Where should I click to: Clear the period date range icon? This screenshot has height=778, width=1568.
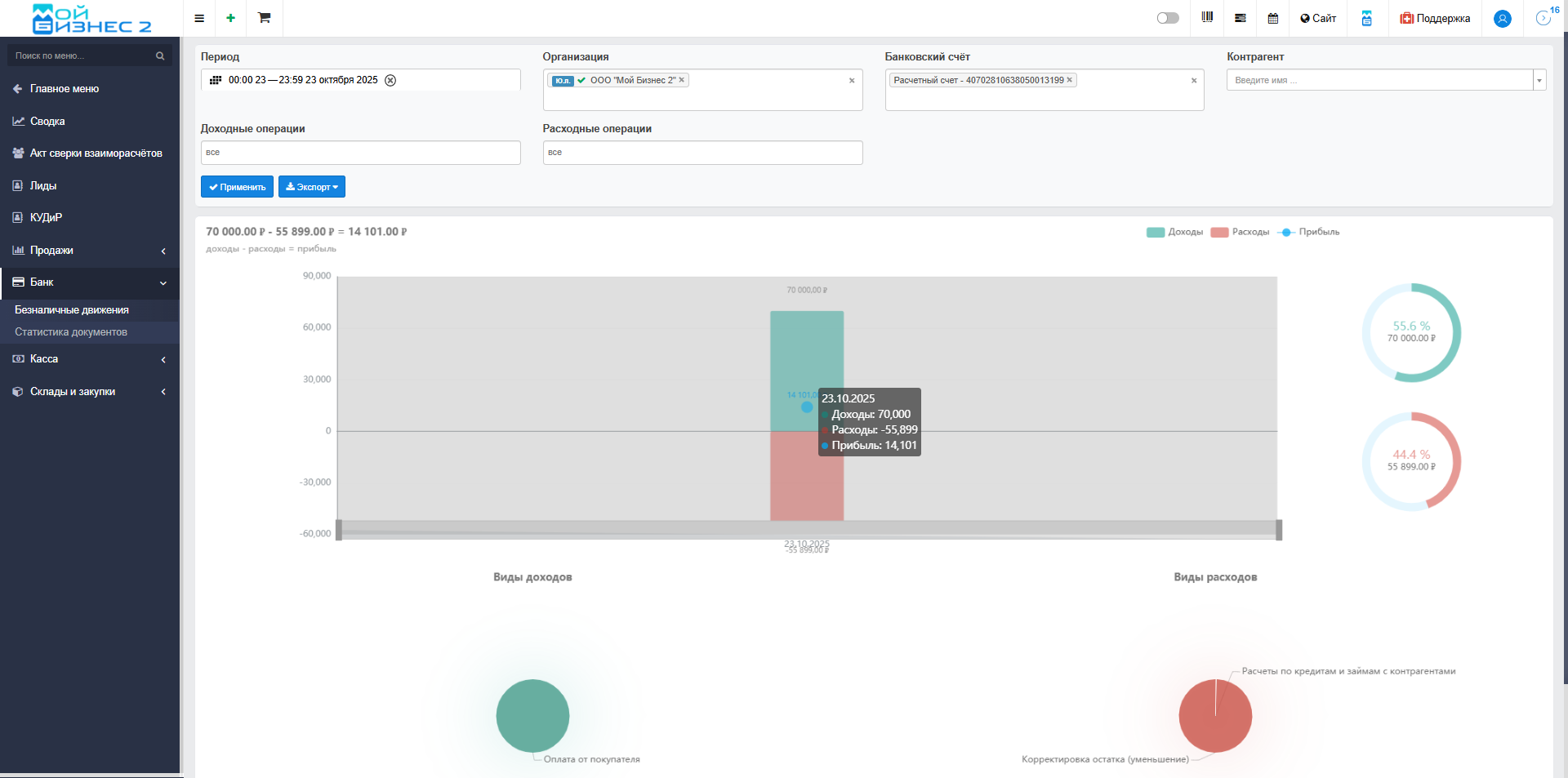pos(390,80)
